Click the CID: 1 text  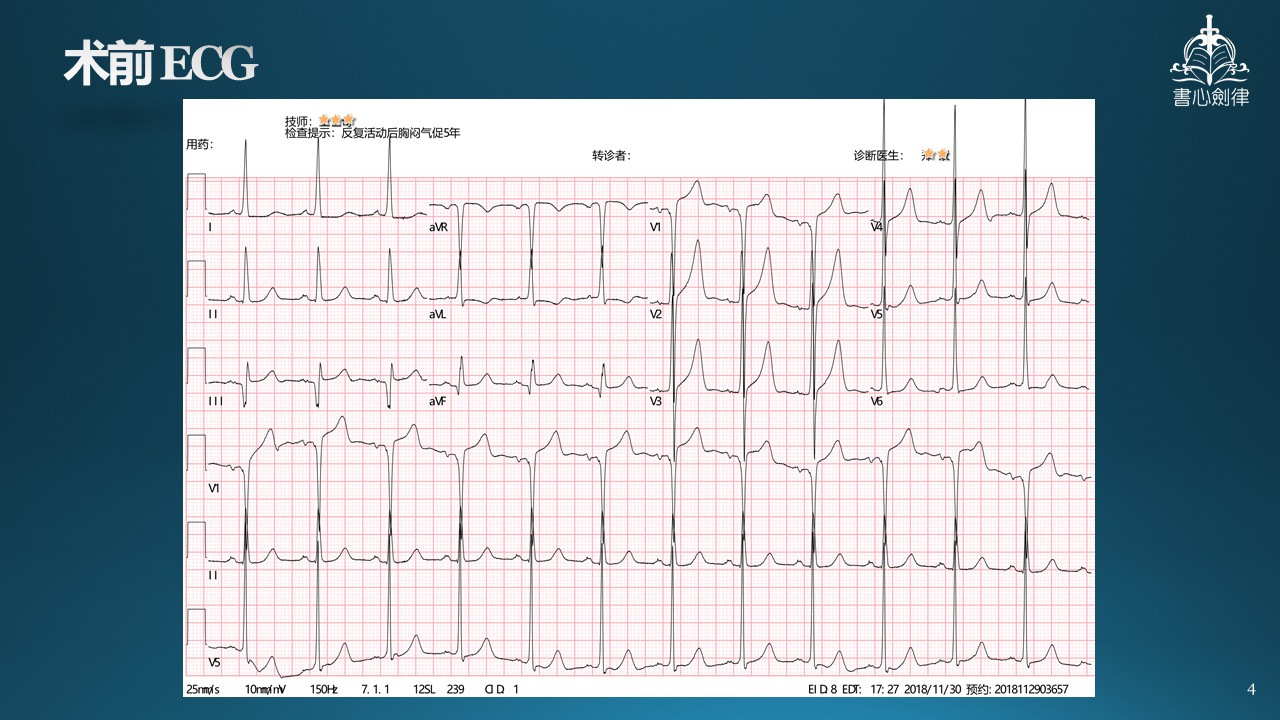(502, 689)
